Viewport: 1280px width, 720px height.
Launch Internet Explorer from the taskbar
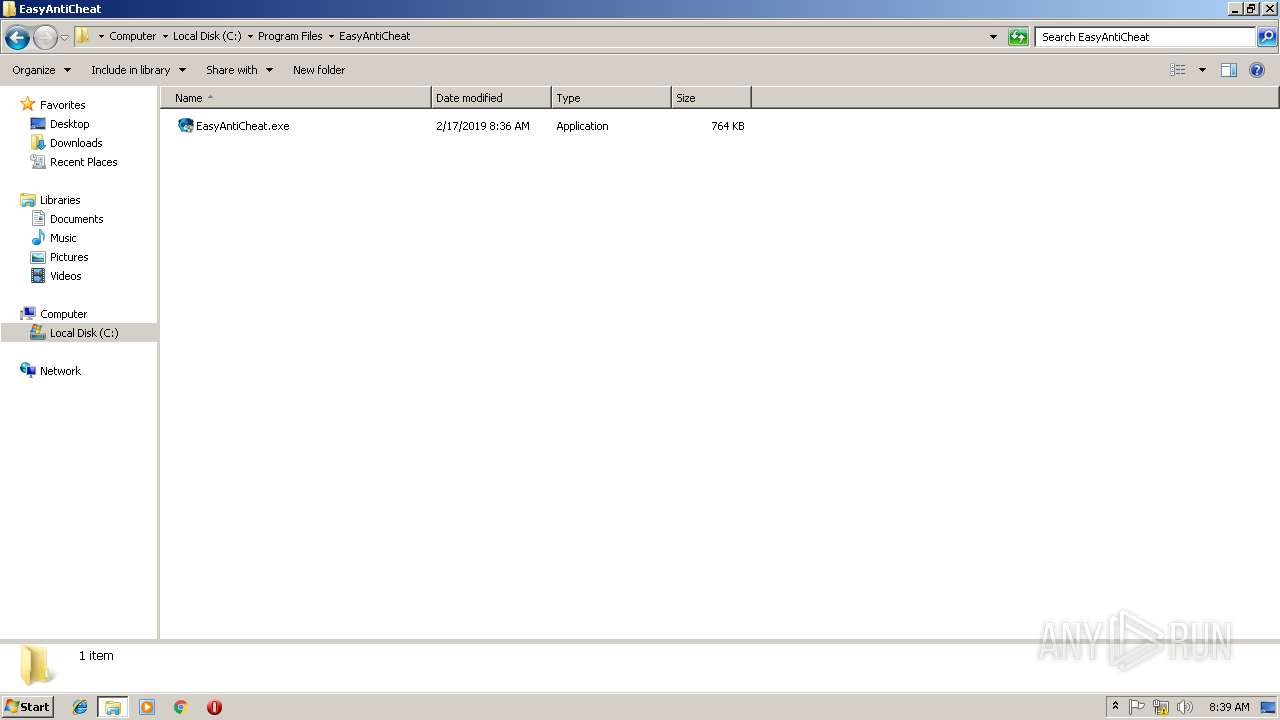pos(80,707)
